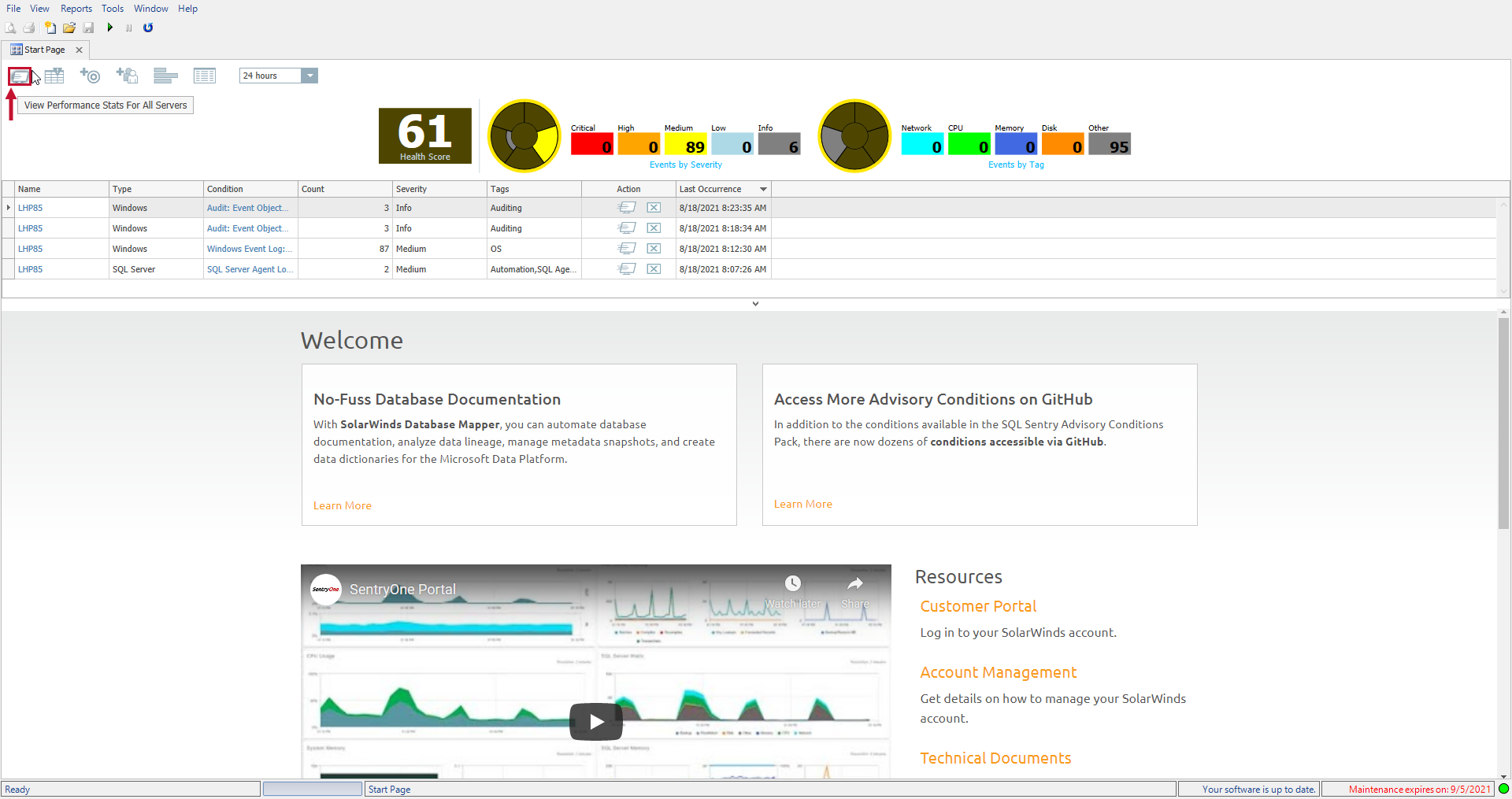
Task: Click the Add Users/Group toolbar icon
Action: tap(127, 76)
